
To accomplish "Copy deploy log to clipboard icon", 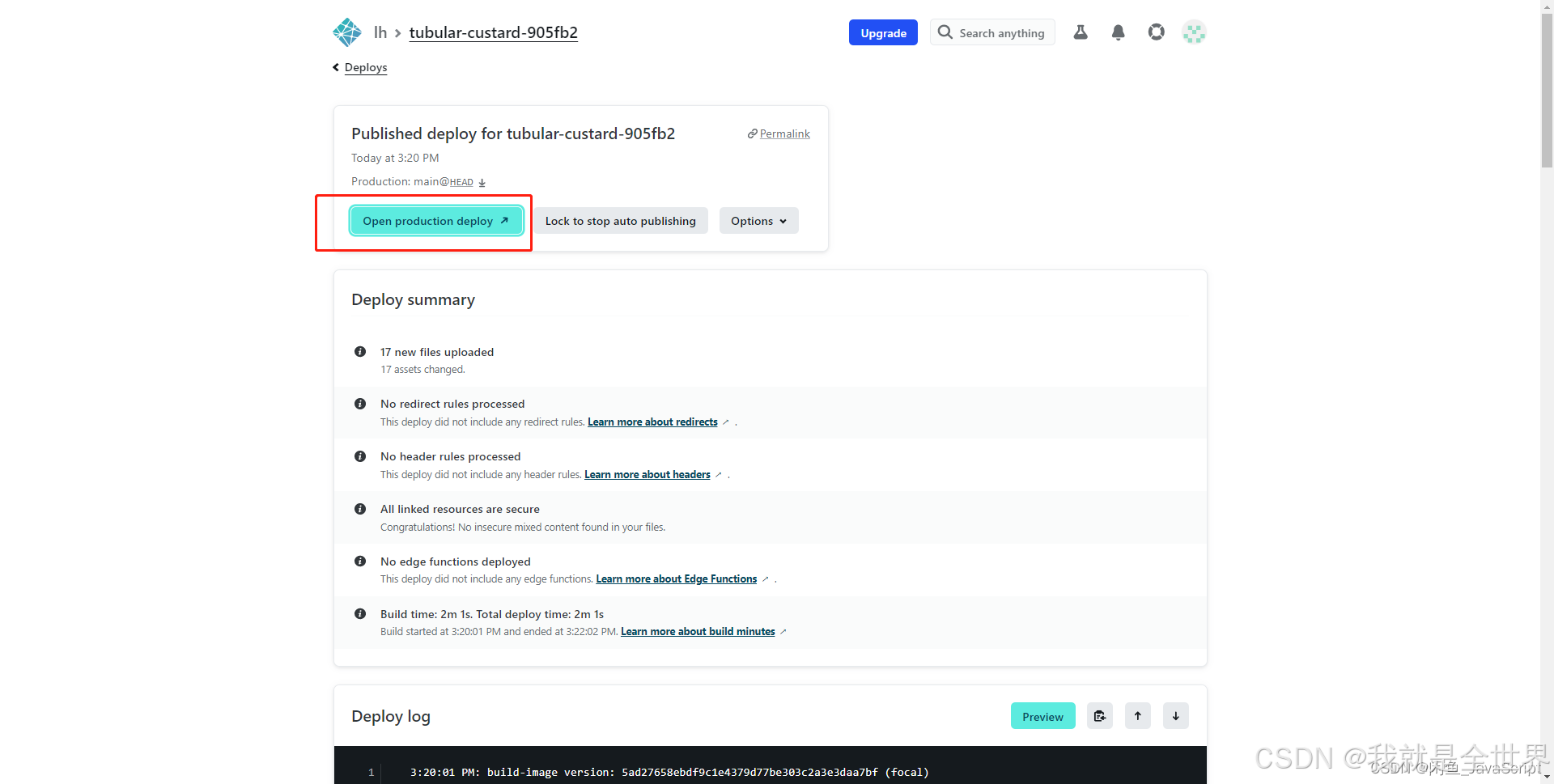I will point(1099,716).
